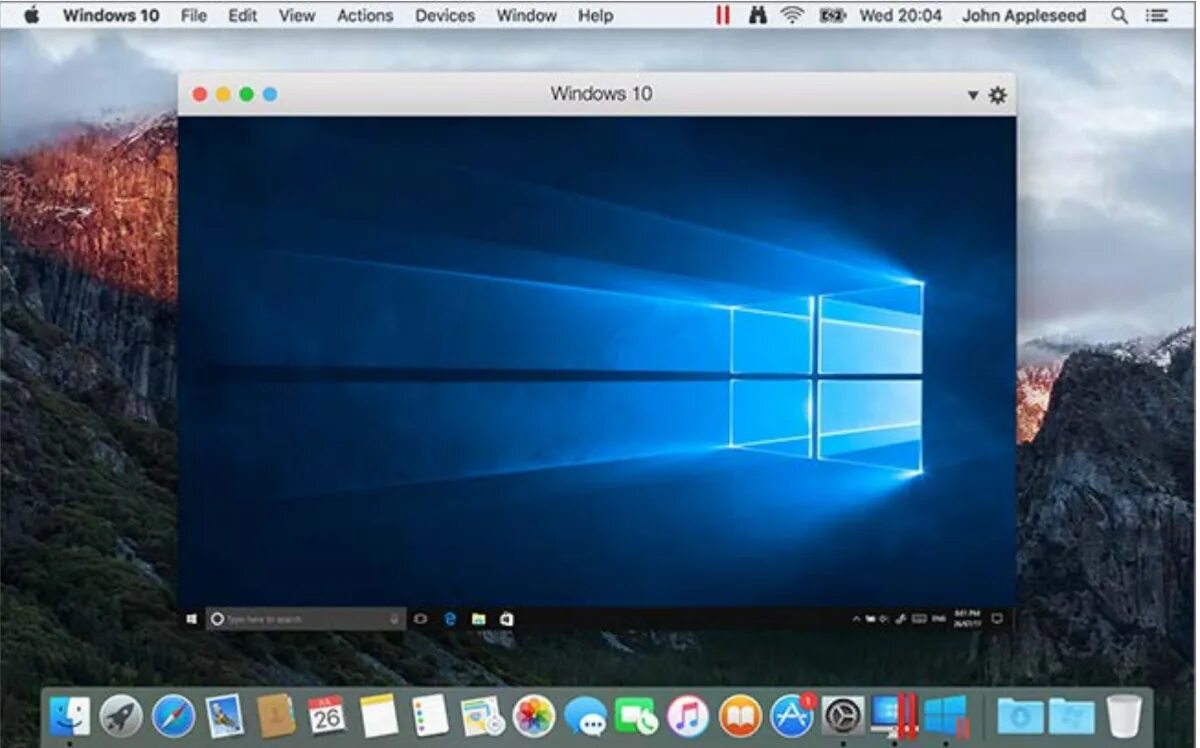Screen dimensions: 1200x748
Task: Open FaceTime in the Dock
Action: 636,716
